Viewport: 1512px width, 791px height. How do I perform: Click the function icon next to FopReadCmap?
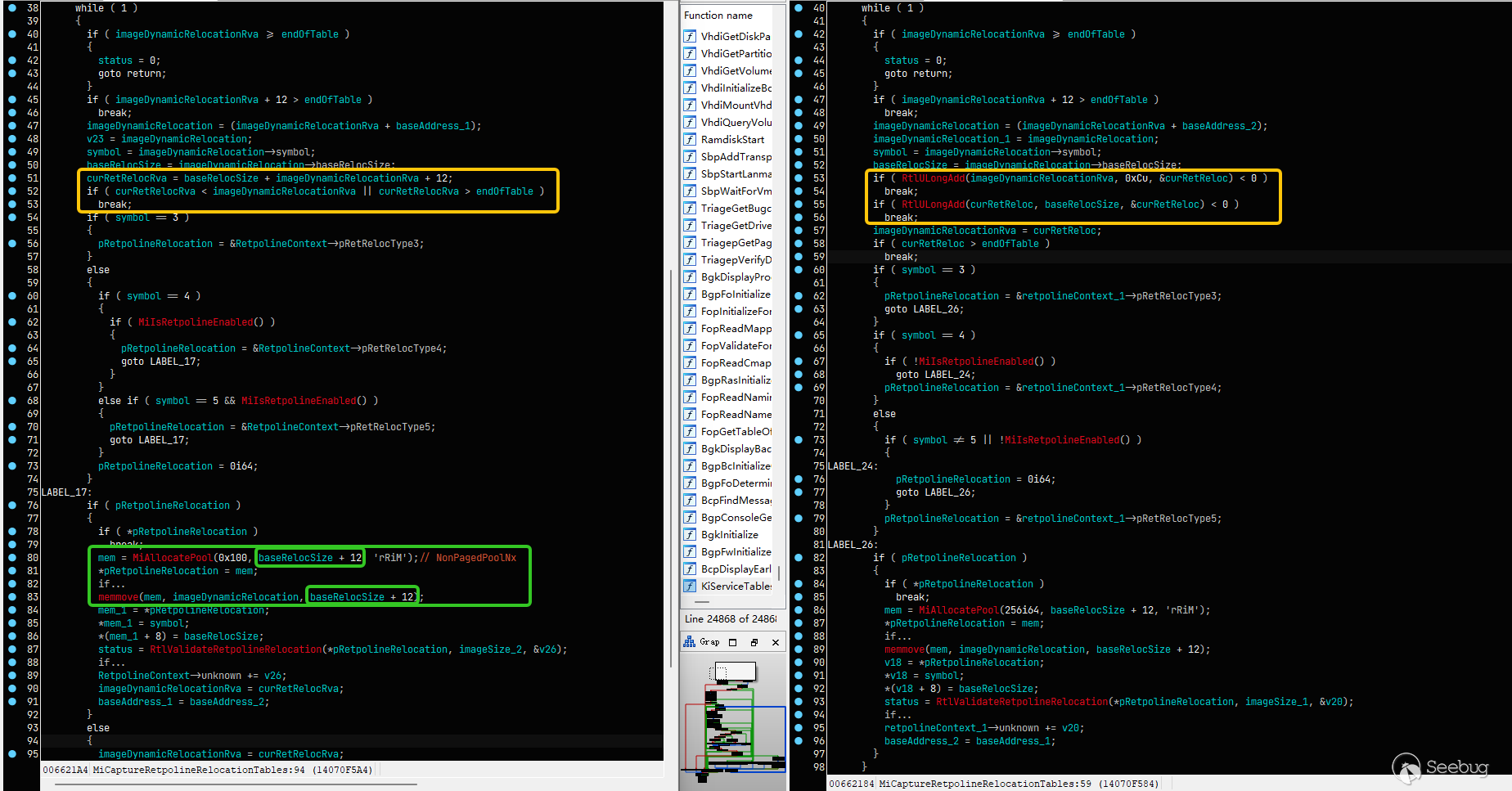[690, 362]
